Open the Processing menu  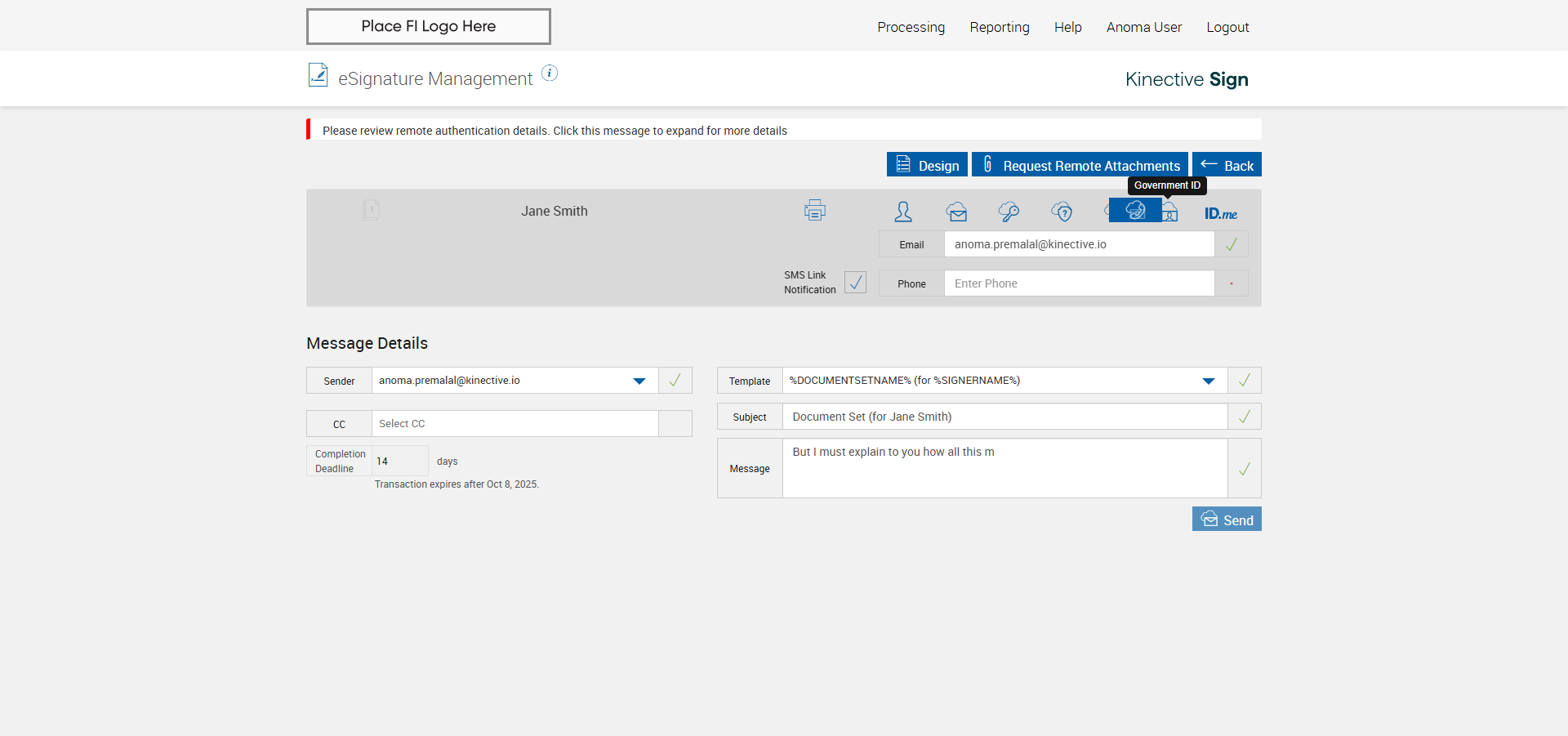(911, 27)
